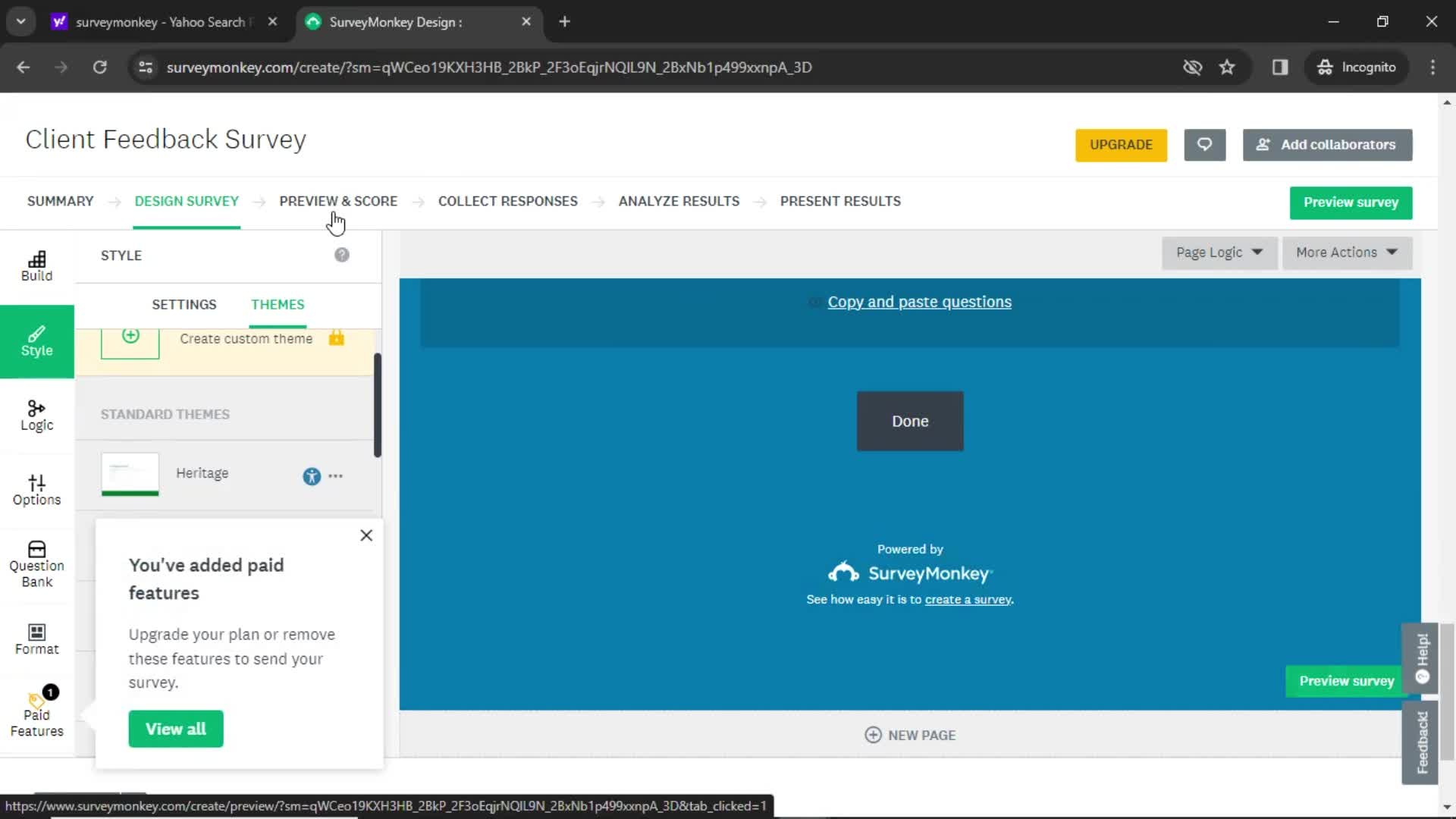Select the Logic tool icon
The height and width of the screenshot is (819, 1456).
(x=37, y=413)
